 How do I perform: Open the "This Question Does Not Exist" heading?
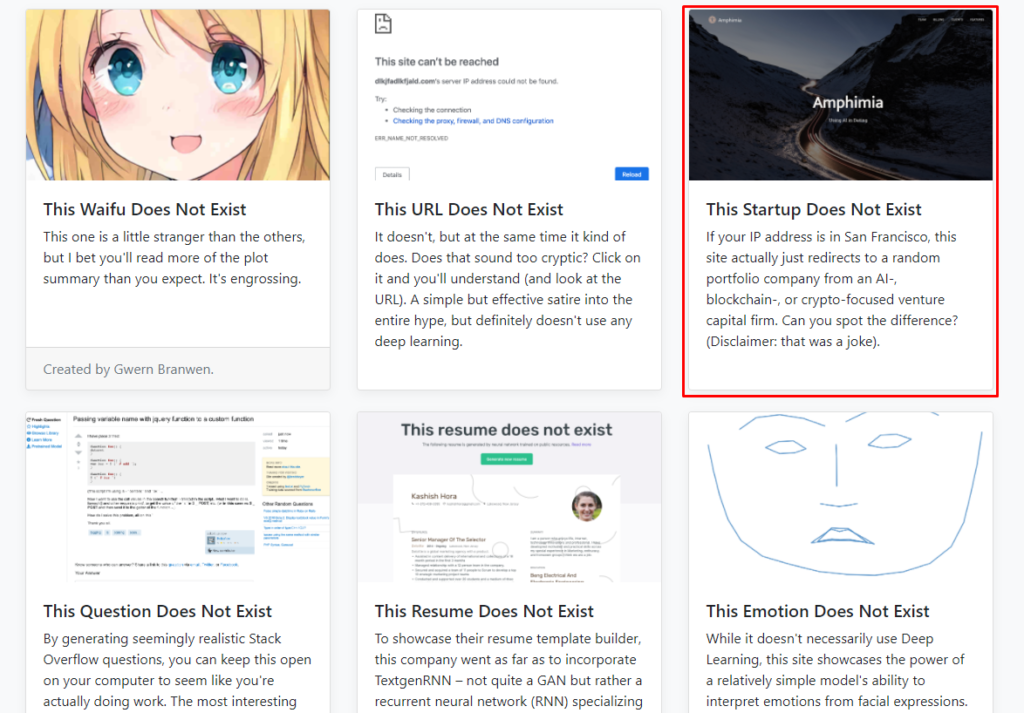coord(157,611)
